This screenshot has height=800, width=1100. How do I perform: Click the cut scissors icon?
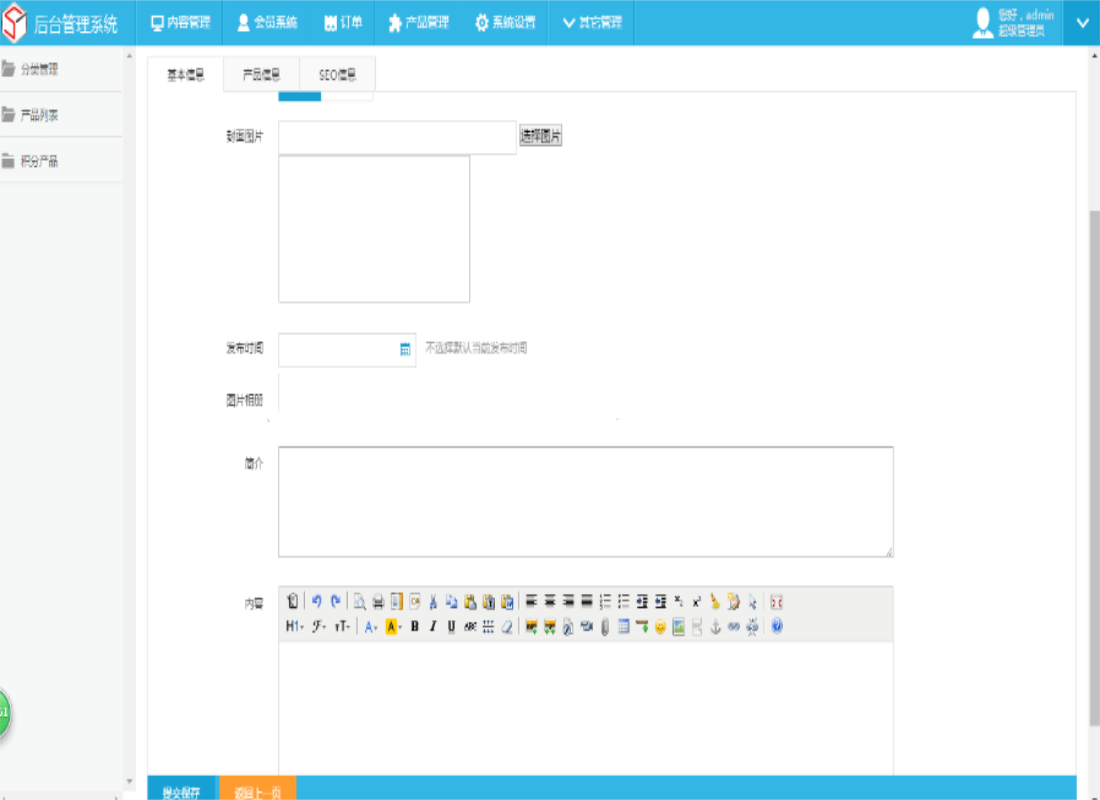click(433, 601)
